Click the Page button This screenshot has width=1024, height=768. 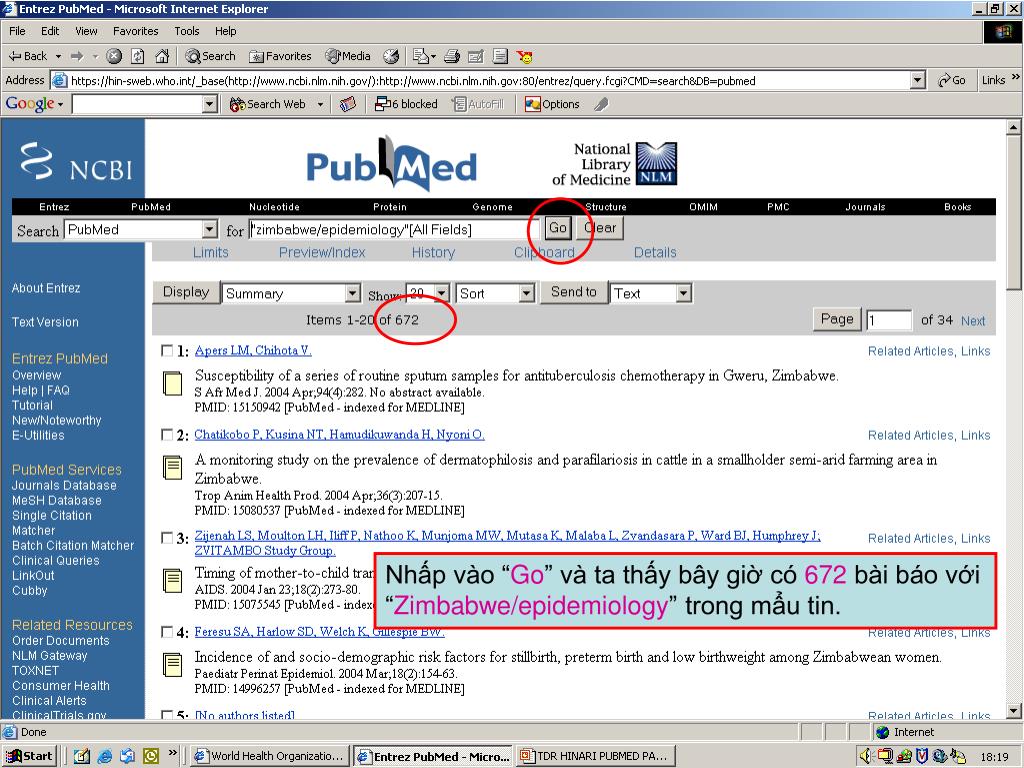(x=837, y=319)
